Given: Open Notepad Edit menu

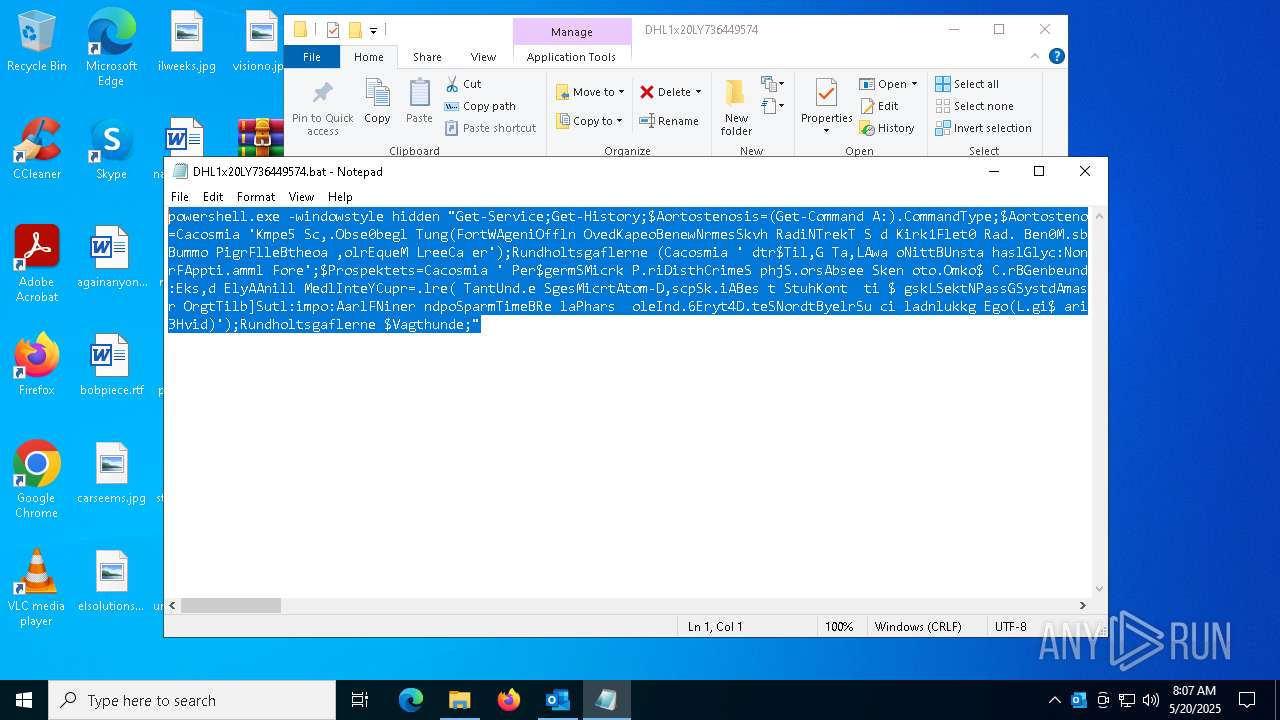Looking at the screenshot, I should [x=213, y=197].
